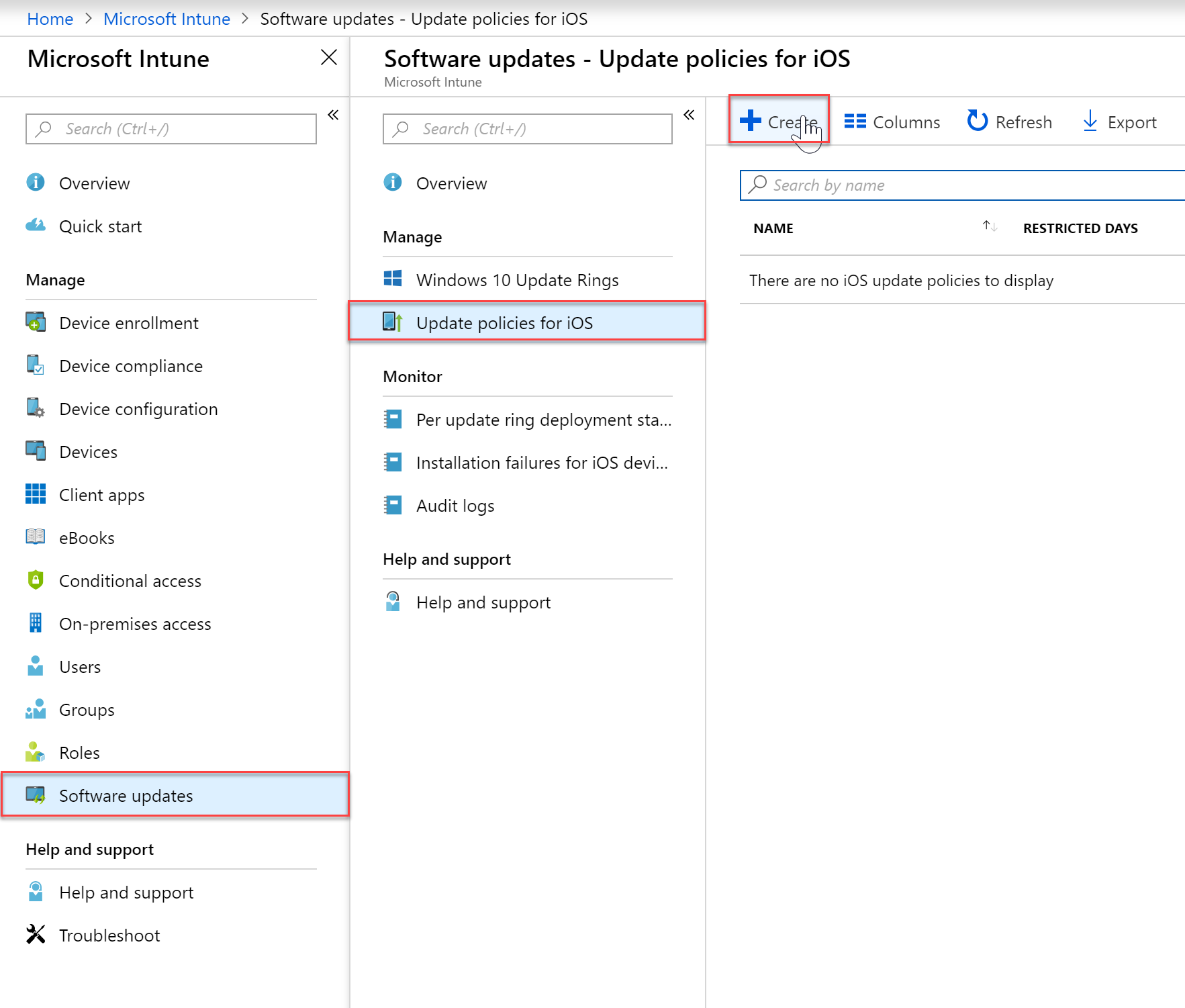The height and width of the screenshot is (1008, 1185).
Task: Collapse the Software updates submenu
Action: [x=689, y=115]
